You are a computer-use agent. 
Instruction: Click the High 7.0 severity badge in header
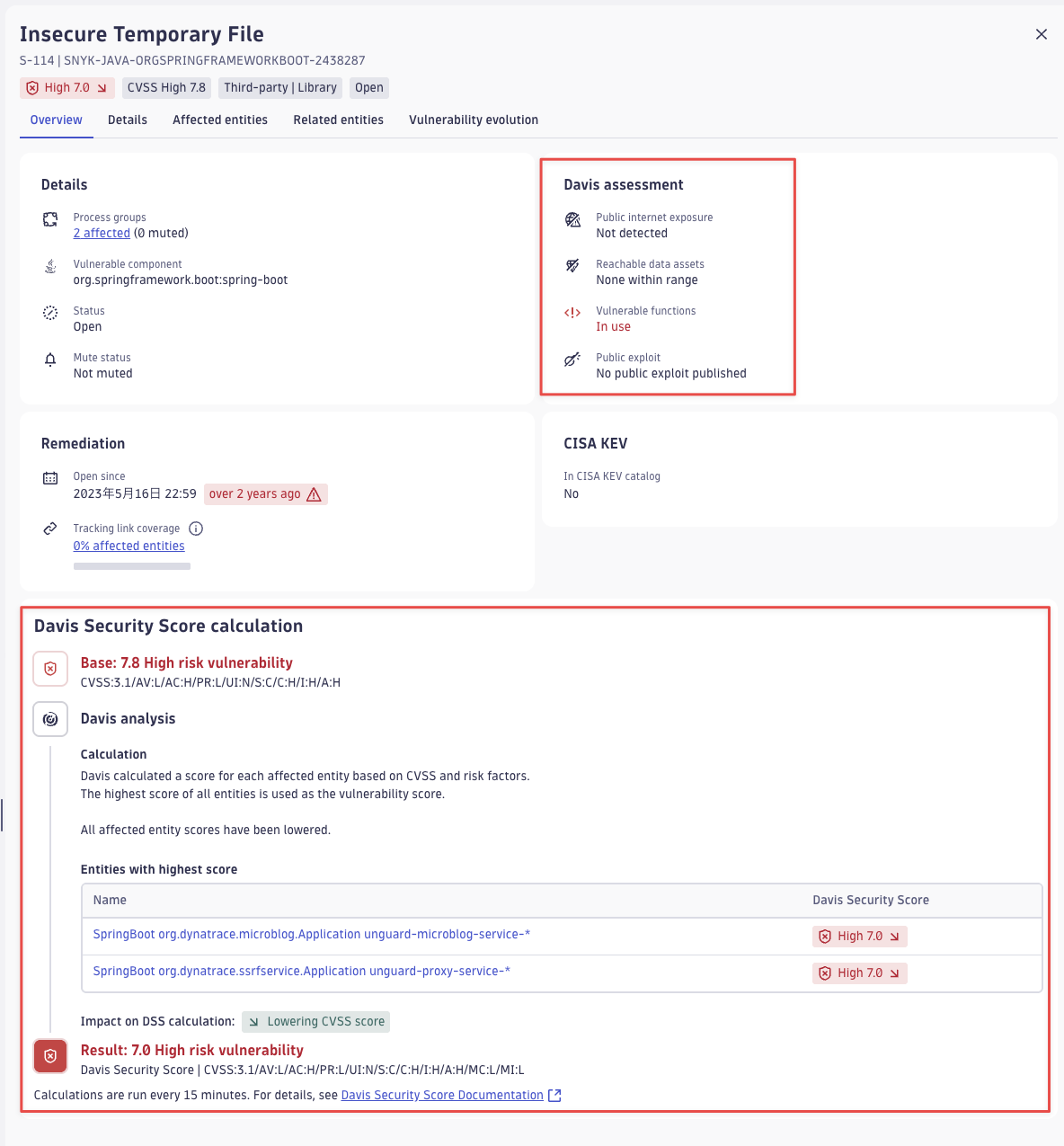[66, 87]
